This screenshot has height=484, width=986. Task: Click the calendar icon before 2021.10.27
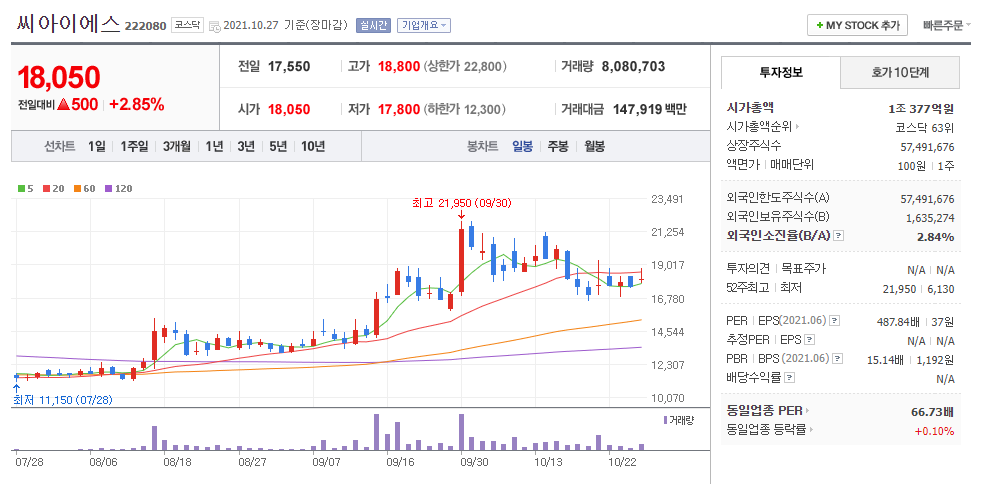coord(214,26)
